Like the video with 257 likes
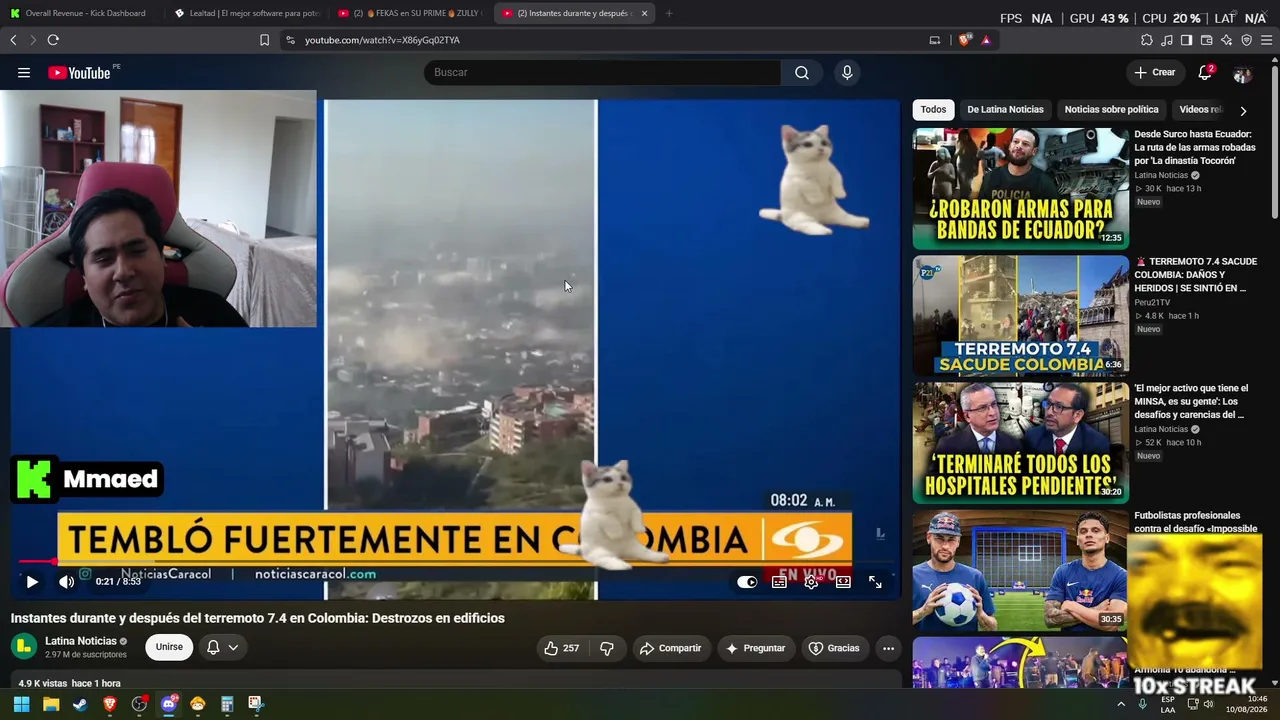Viewport: 1280px width, 720px height. tap(561, 648)
